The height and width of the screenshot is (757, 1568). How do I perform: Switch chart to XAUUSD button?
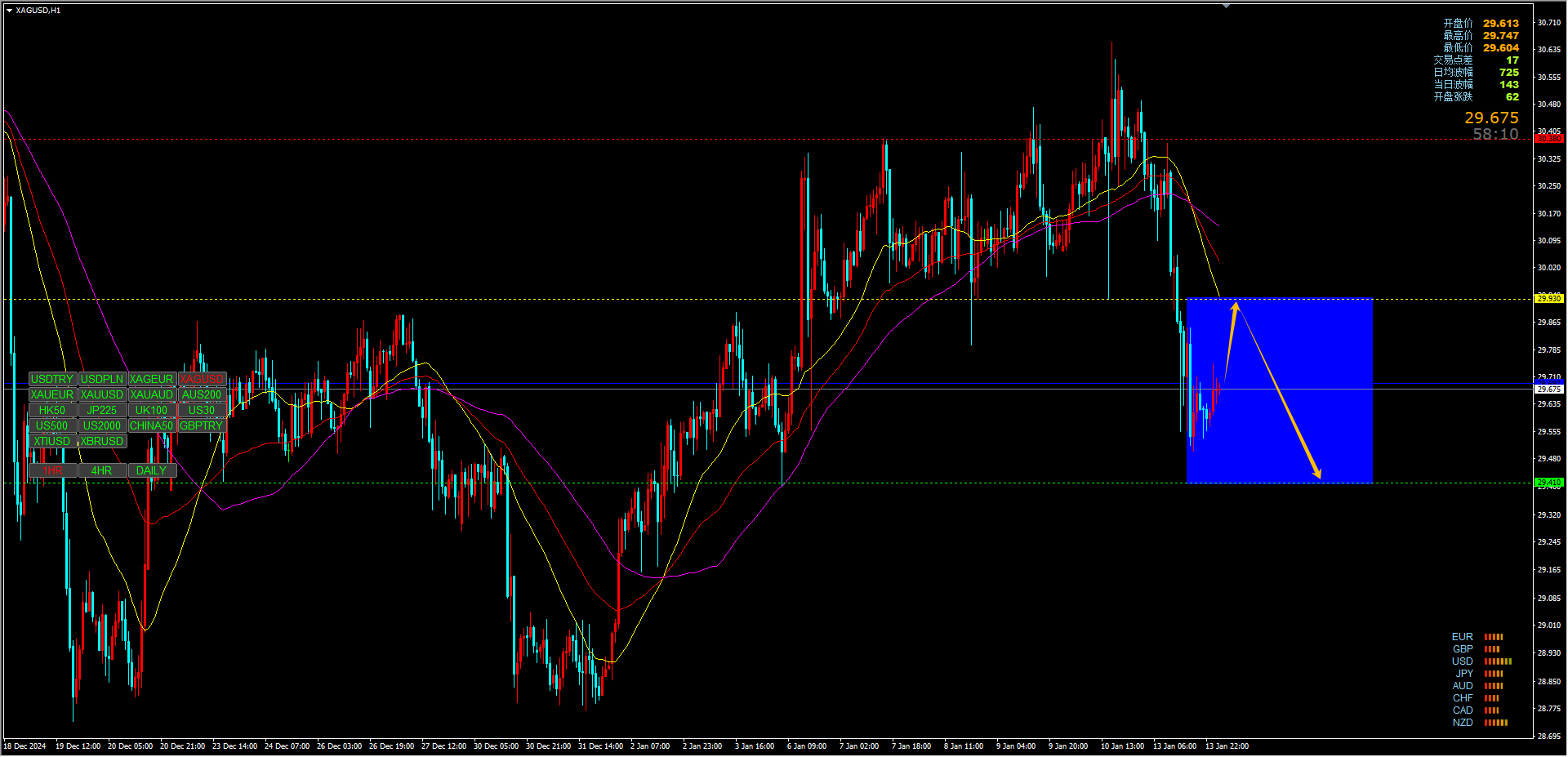102,395
